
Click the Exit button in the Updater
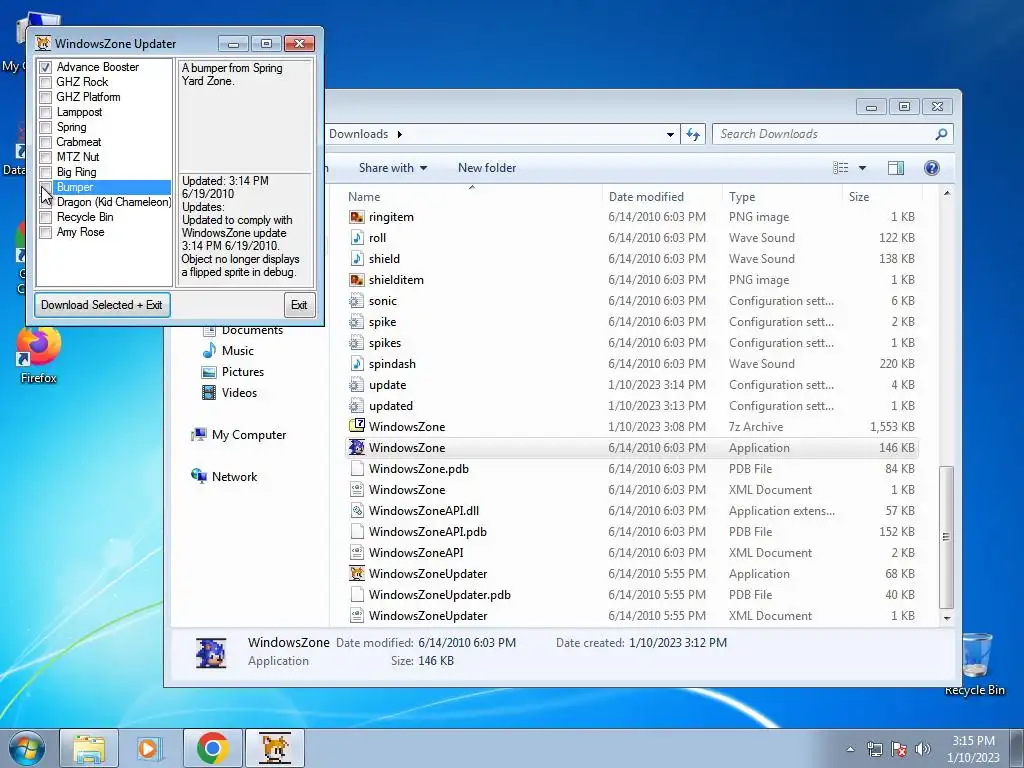pyautogui.click(x=299, y=305)
